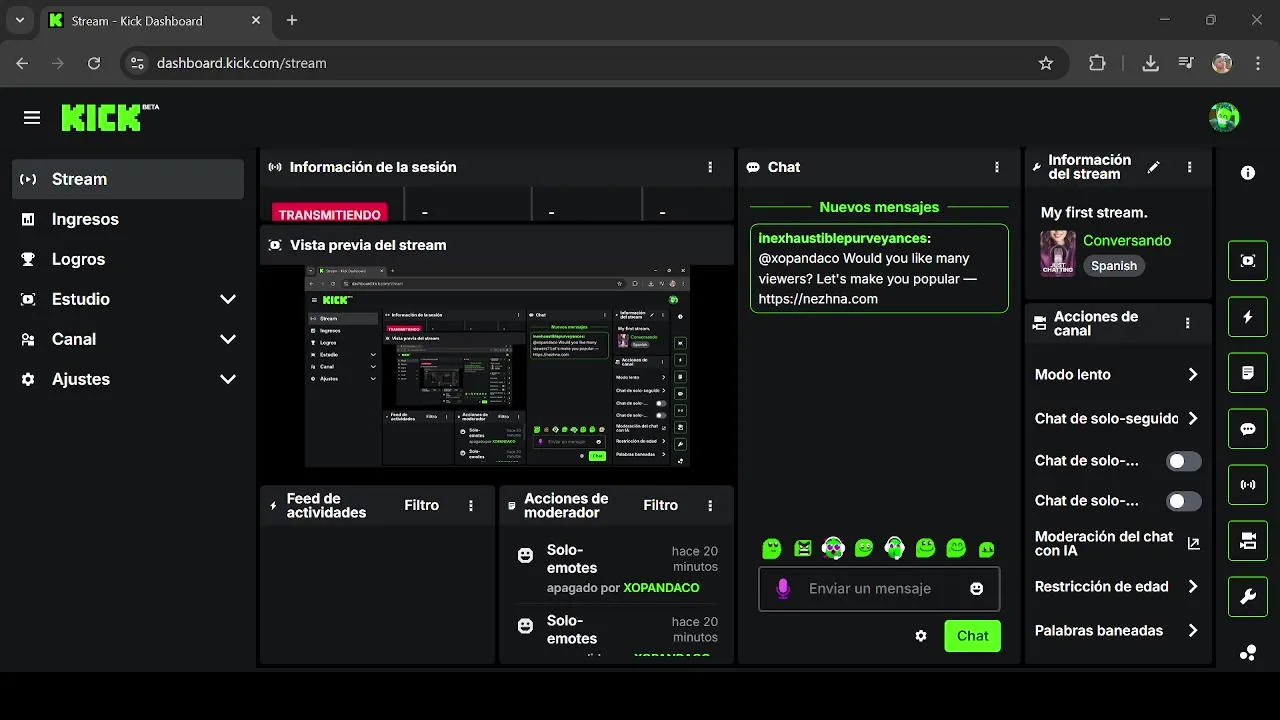Open Filtro in Feed de actividades

(x=422, y=506)
